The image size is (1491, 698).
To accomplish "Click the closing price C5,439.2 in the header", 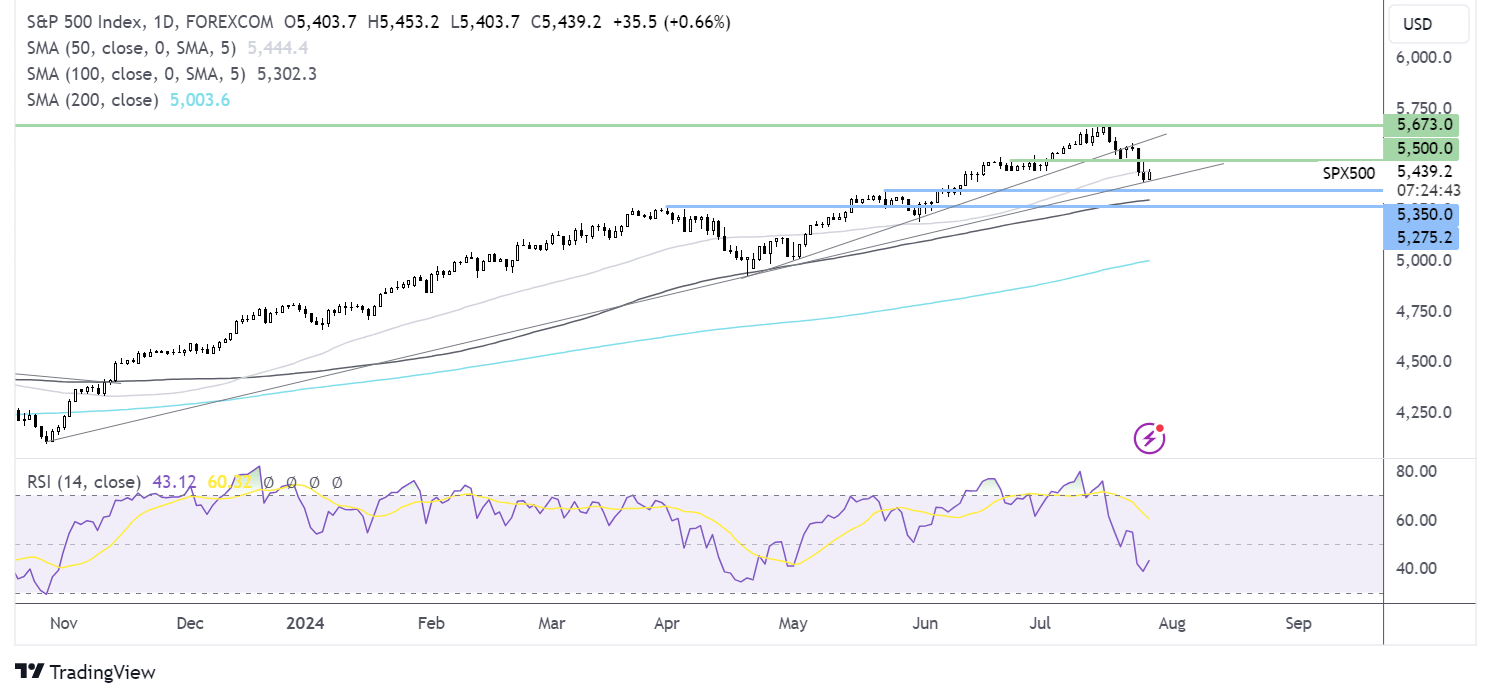I will 565,20.
